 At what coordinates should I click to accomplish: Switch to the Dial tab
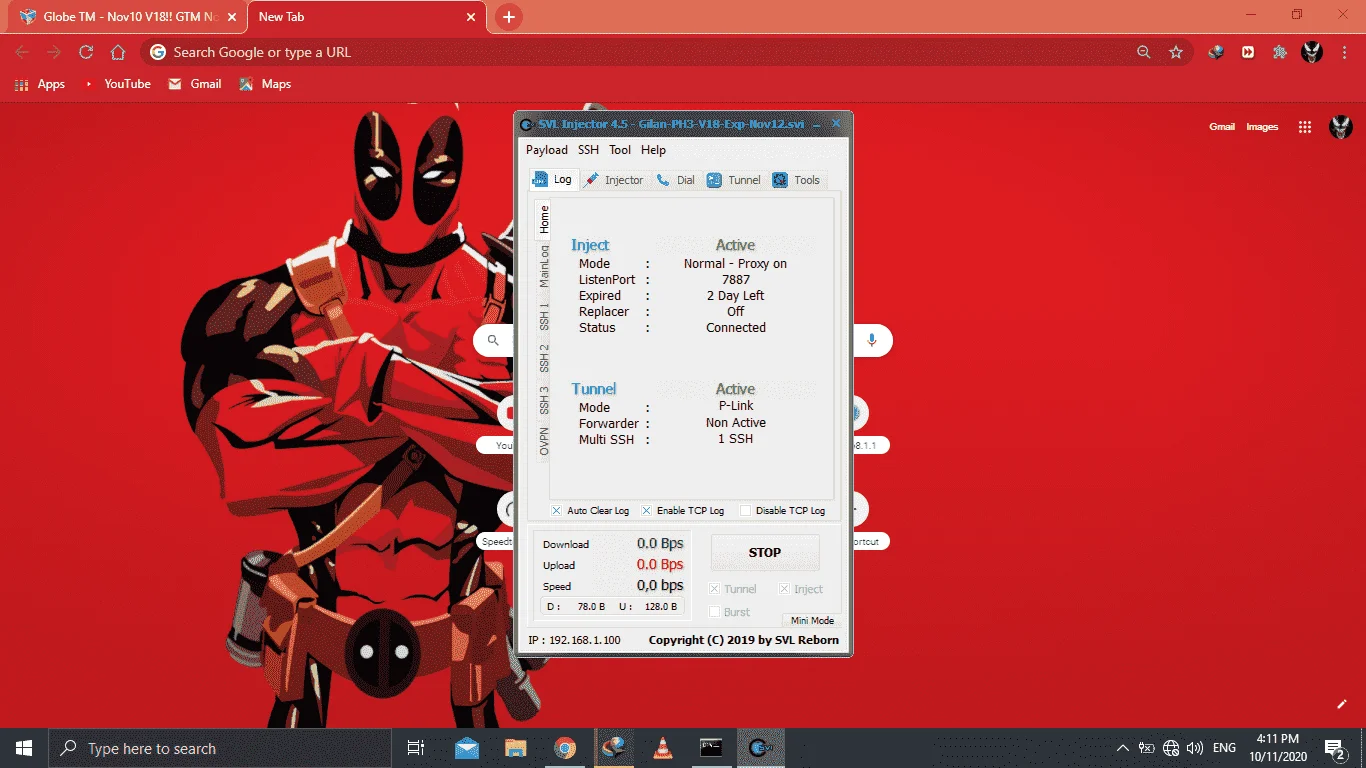[x=676, y=180]
